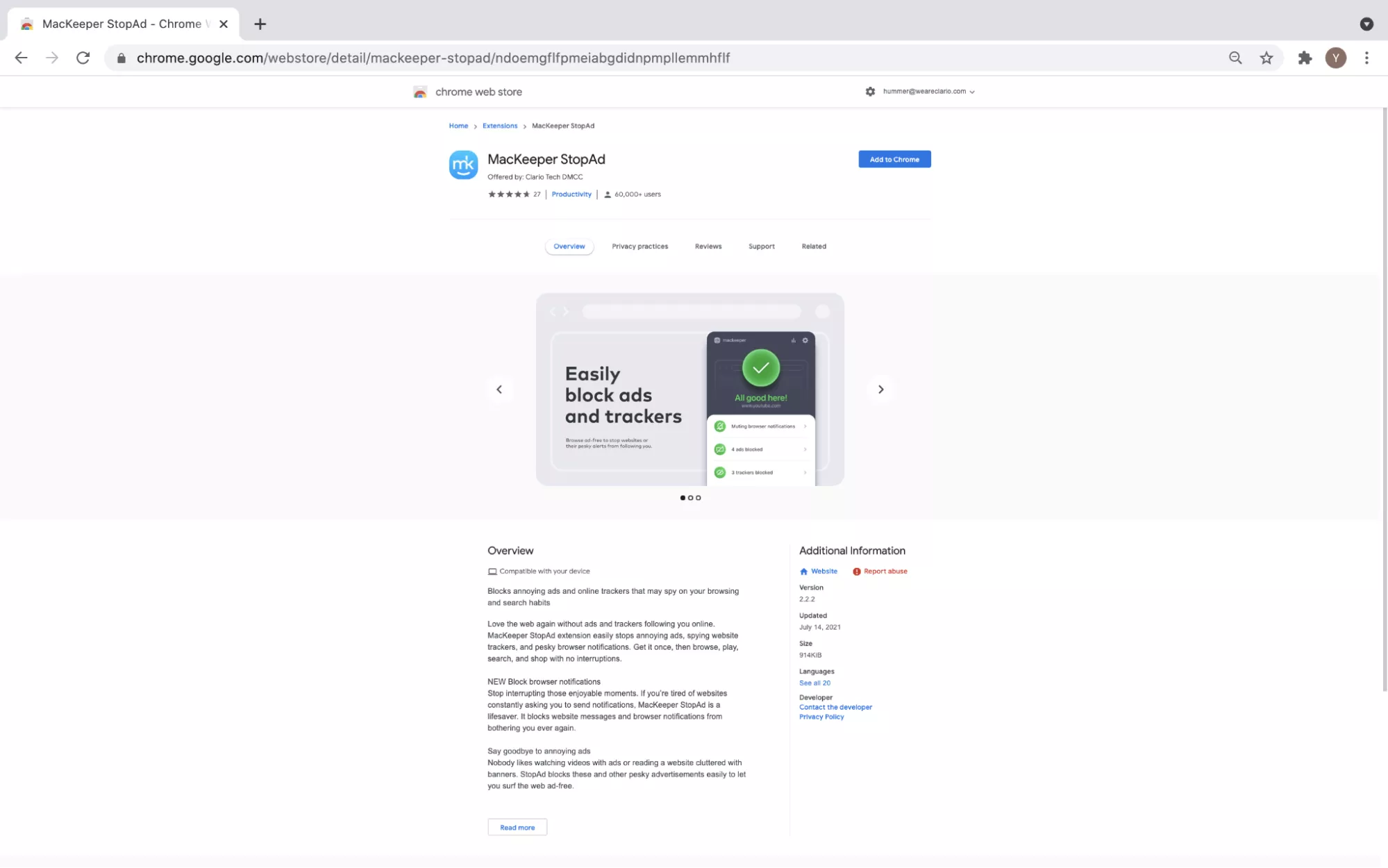1388x868 pixels.
Task: Open Chrome three-dot menu
Action: pyautogui.click(x=1366, y=58)
